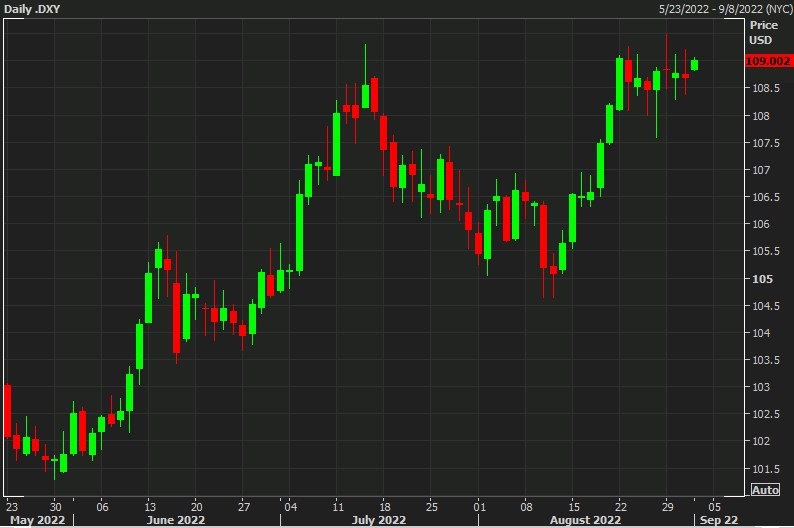Click the 107 price axis label
The width and height of the screenshot is (794, 528).
pos(761,170)
